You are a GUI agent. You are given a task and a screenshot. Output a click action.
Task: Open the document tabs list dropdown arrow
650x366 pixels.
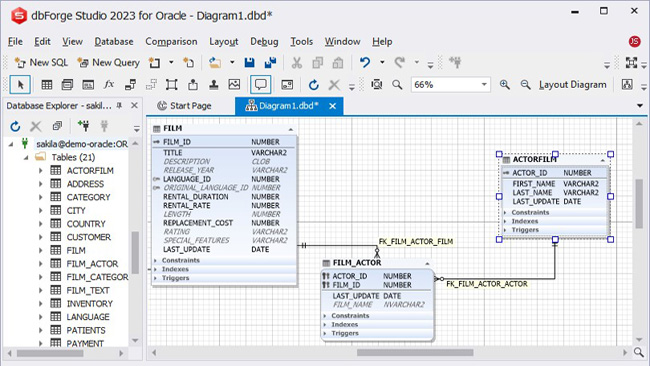pyautogui.click(x=640, y=106)
